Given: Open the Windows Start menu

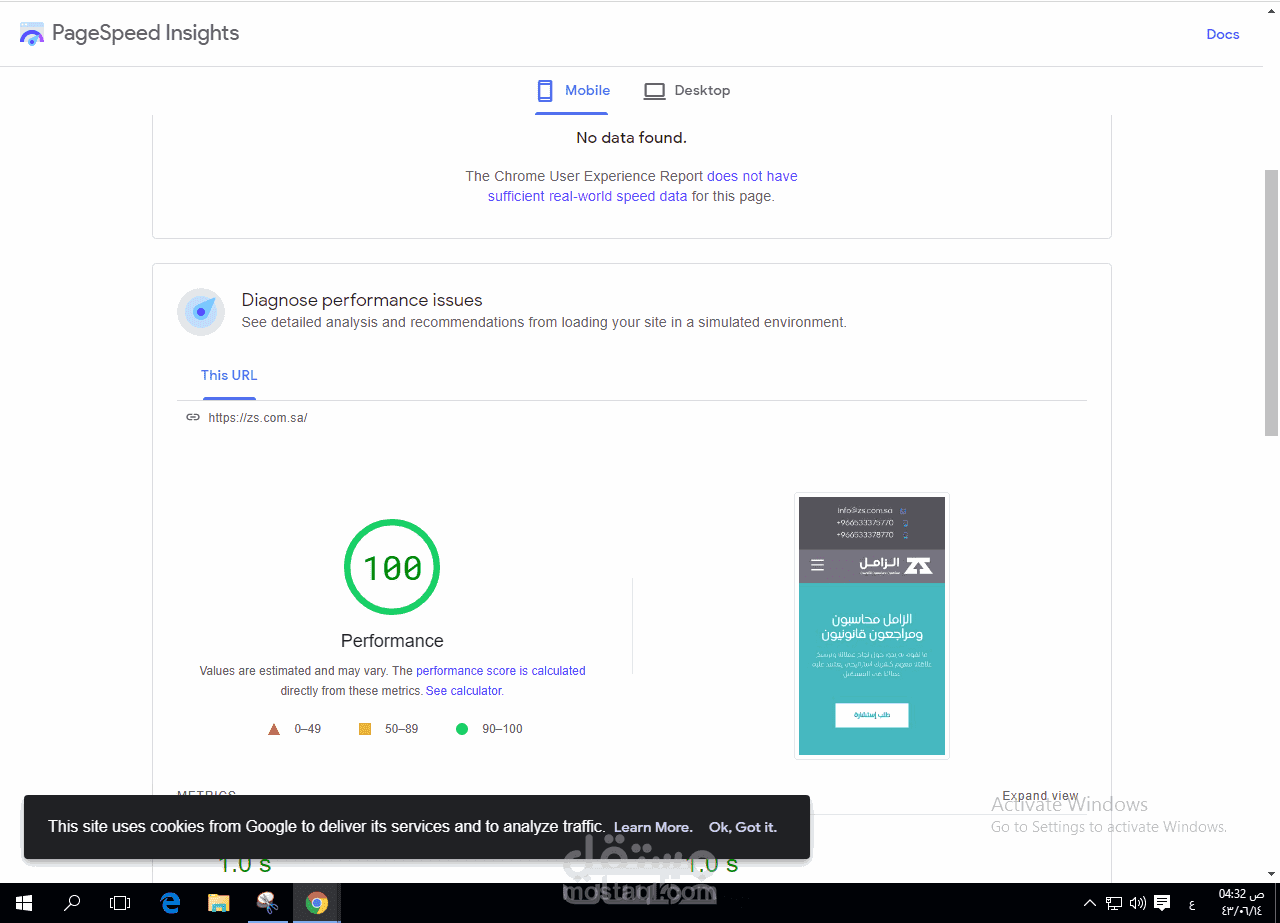Looking at the screenshot, I should [x=23, y=903].
